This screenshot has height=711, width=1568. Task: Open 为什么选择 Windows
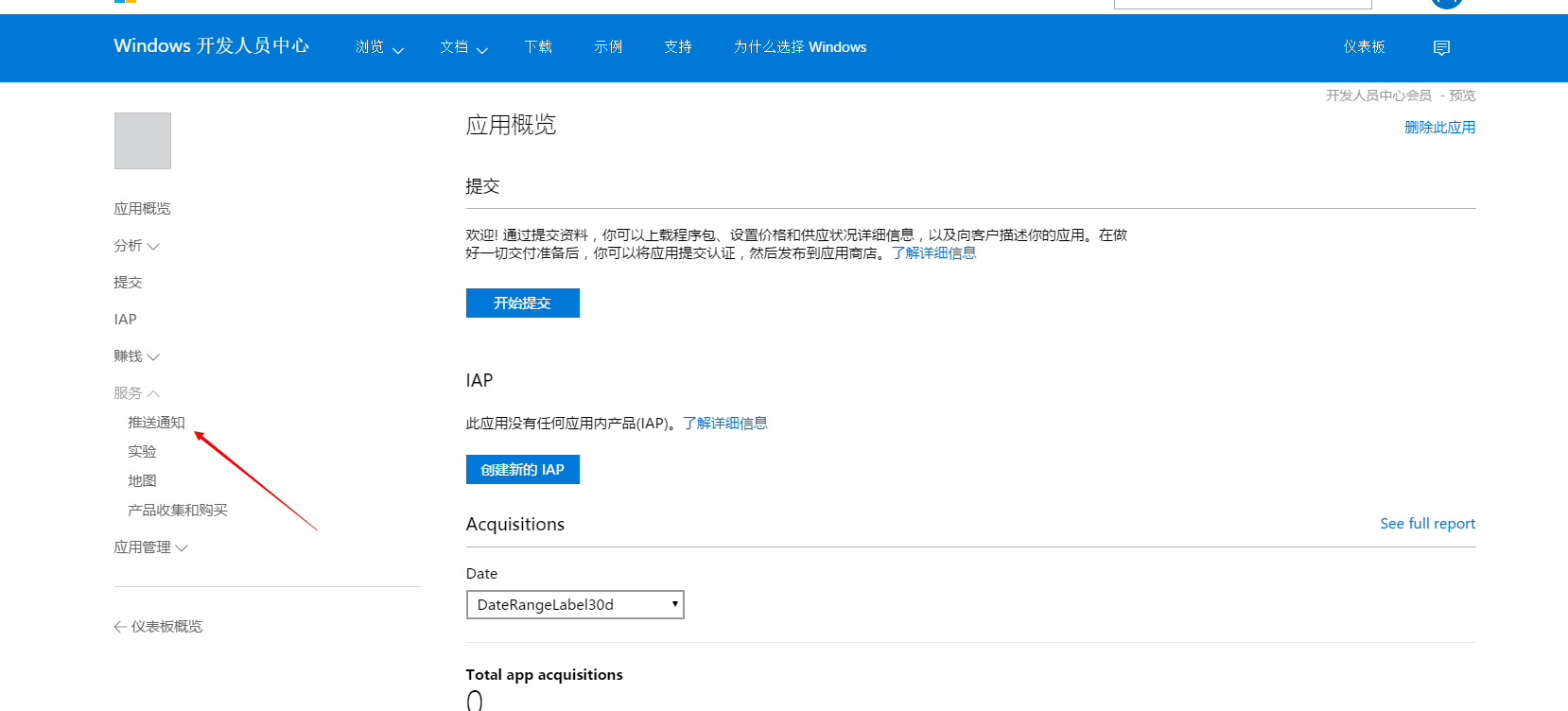[x=800, y=47]
